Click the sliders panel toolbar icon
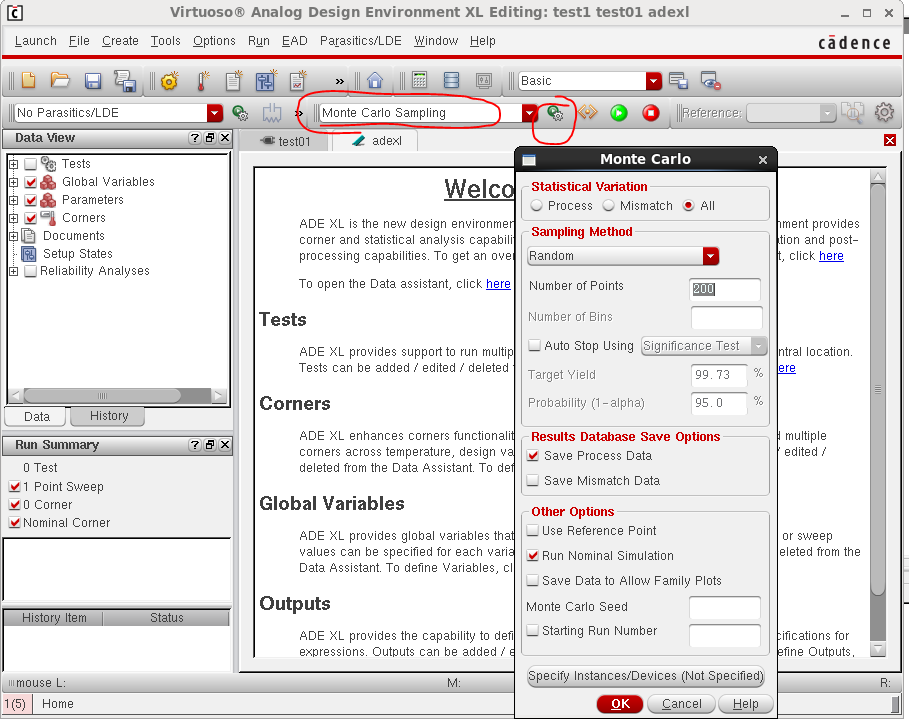 pyautogui.click(x=266, y=81)
